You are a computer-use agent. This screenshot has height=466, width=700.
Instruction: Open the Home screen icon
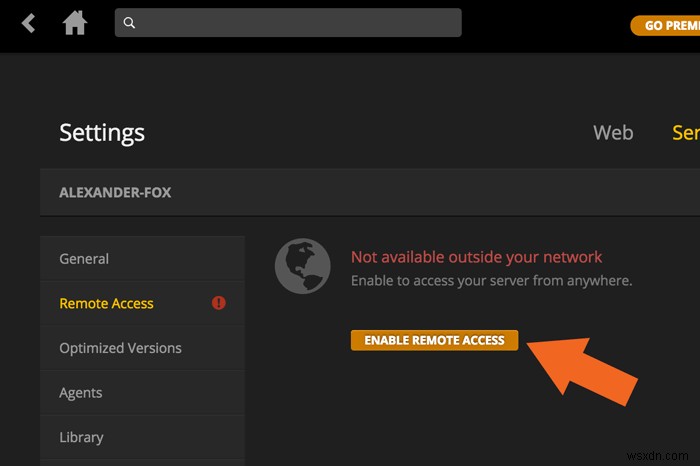75,23
